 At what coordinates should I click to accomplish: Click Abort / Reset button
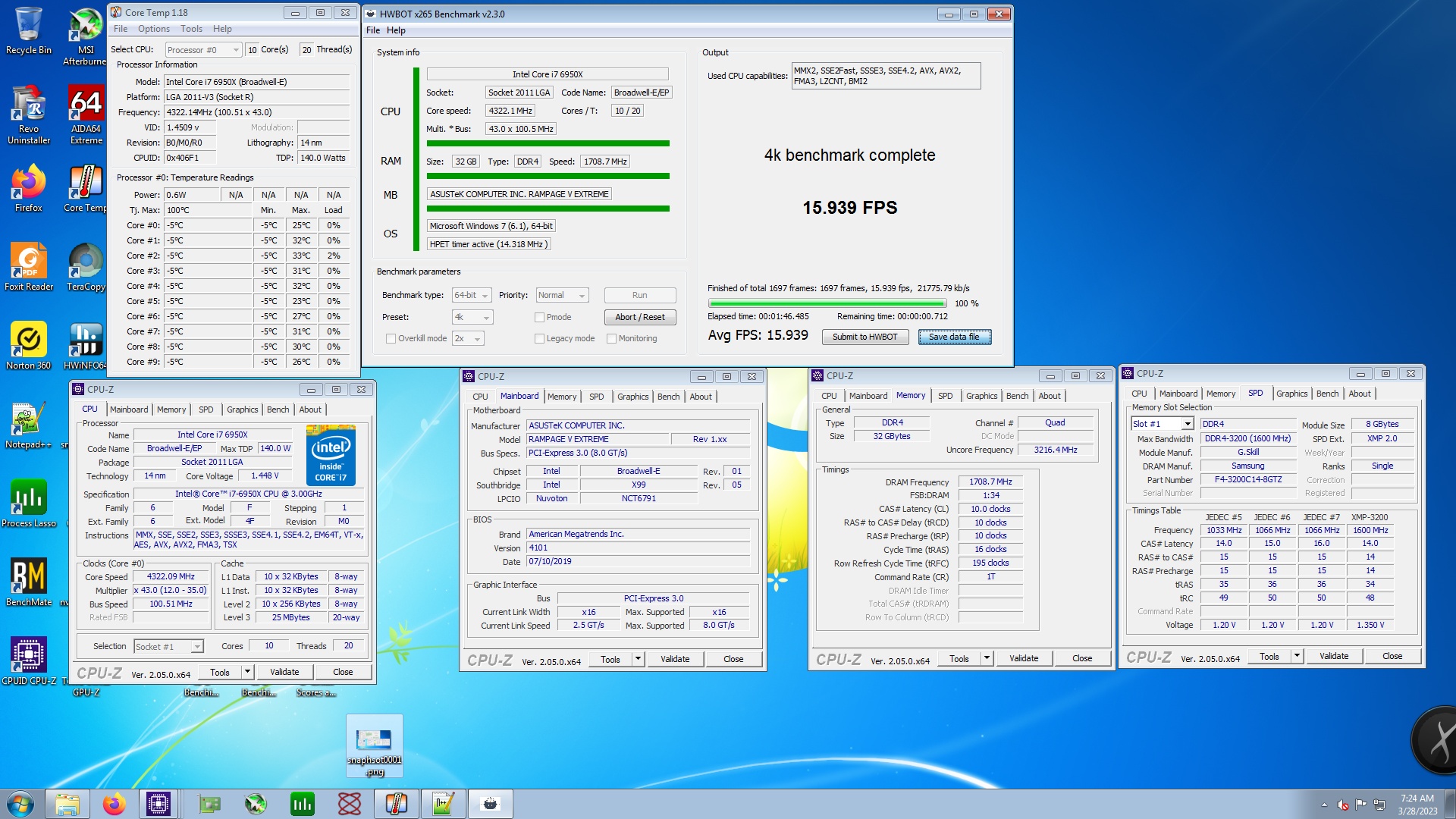point(640,318)
